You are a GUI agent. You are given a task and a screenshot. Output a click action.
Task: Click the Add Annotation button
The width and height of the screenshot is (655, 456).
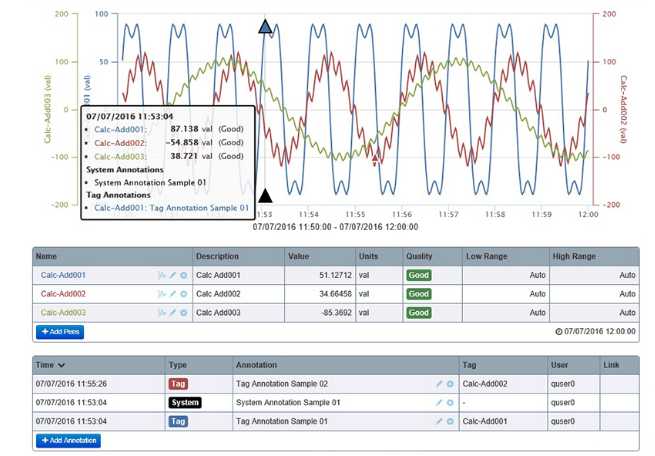coord(68,440)
